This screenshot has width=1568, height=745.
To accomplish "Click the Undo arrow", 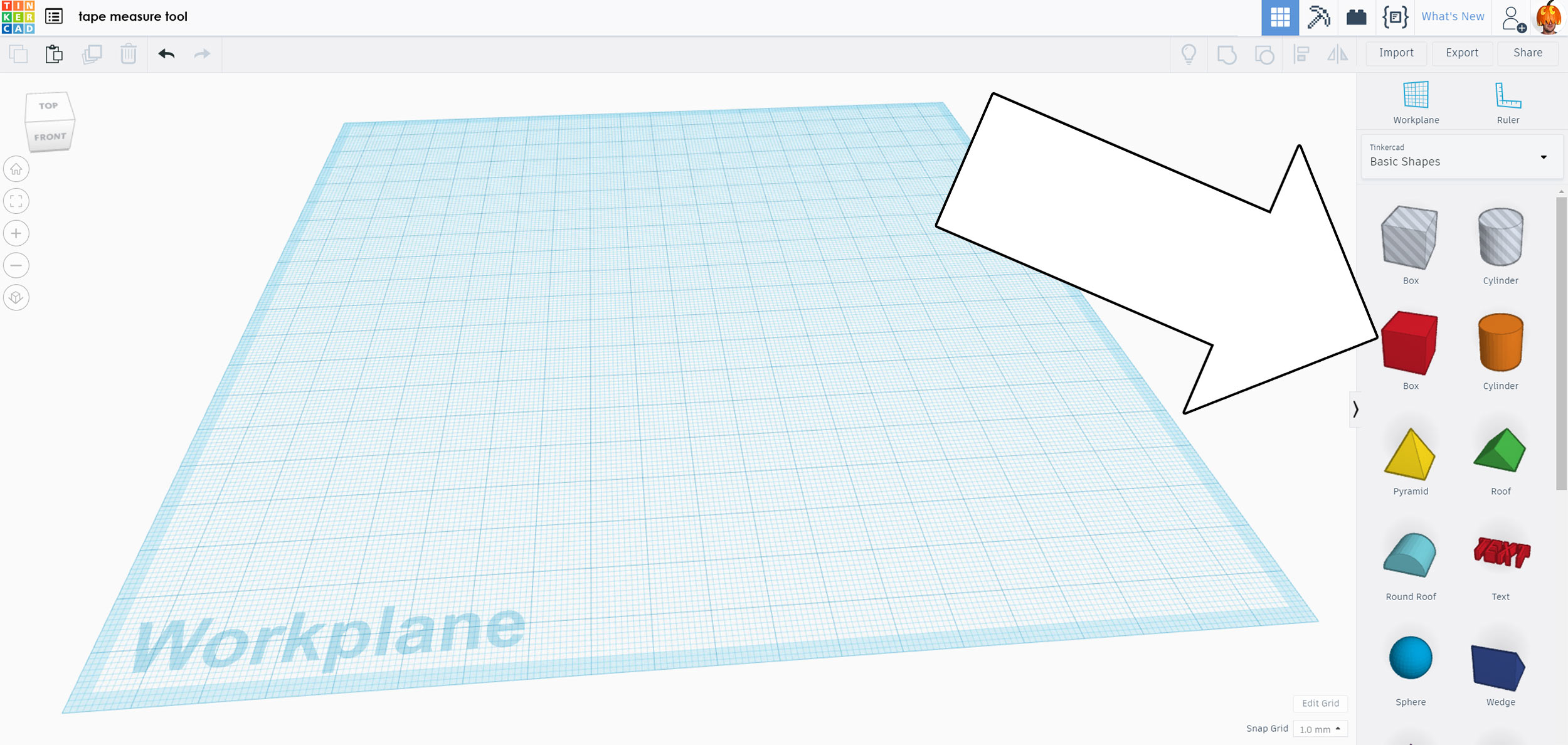I will (166, 54).
